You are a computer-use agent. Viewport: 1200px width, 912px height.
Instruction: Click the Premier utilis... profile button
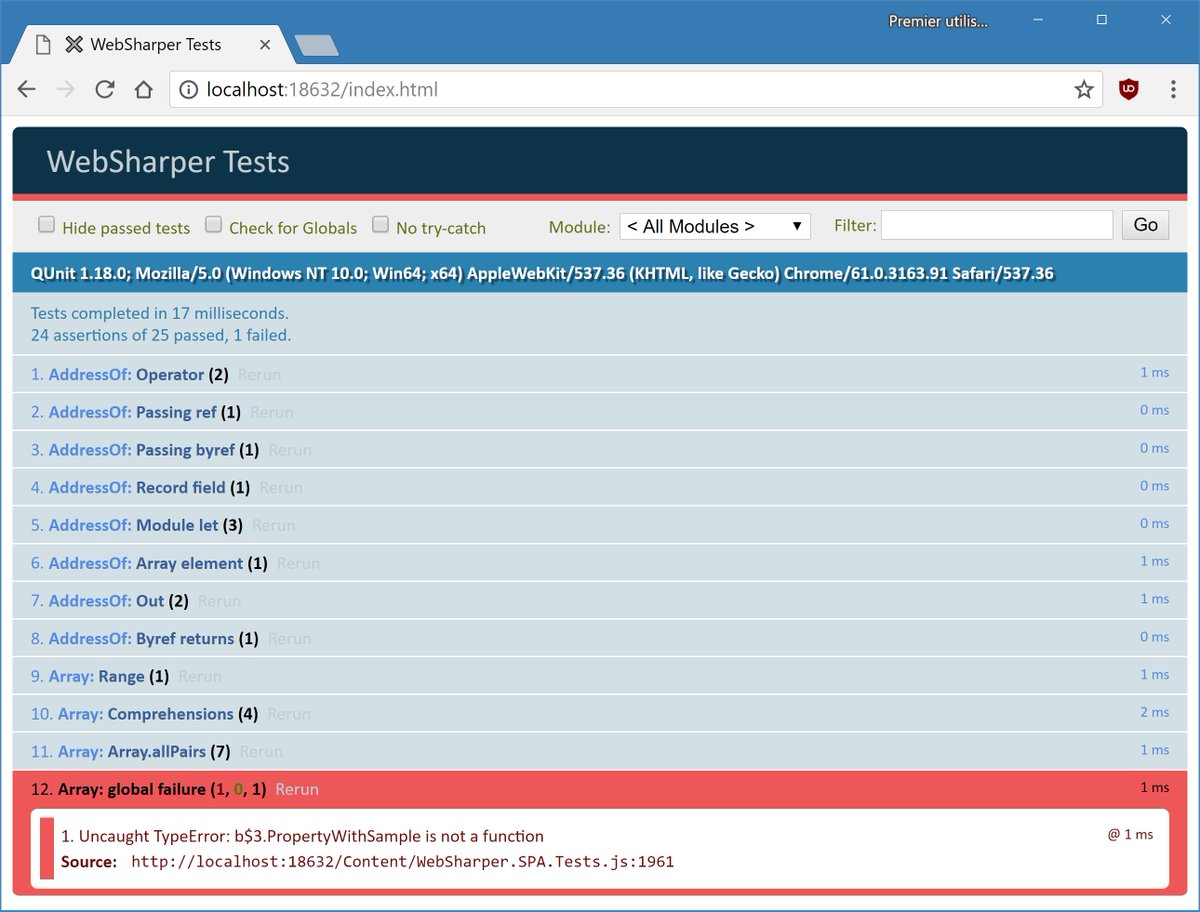coord(938,20)
